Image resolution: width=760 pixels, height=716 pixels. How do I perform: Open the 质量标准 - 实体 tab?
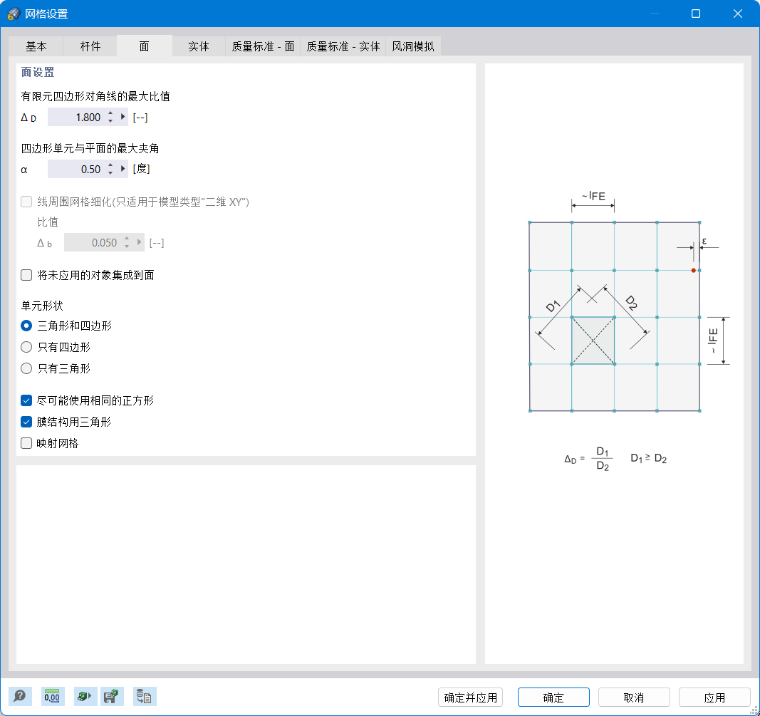click(343, 46)
